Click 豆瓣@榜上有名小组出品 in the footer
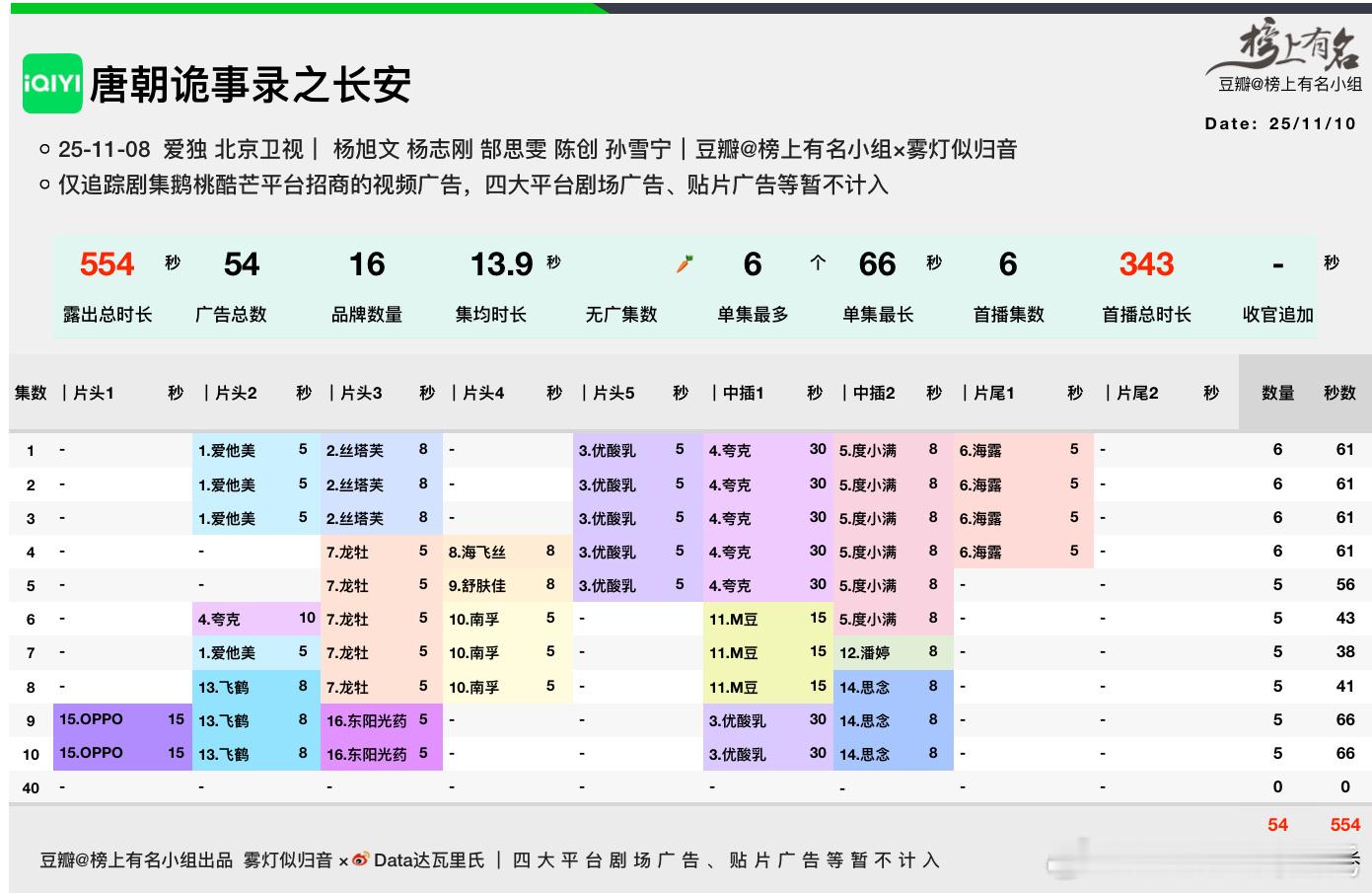The height and width of the screenshot is (893, 1372). 136,860
